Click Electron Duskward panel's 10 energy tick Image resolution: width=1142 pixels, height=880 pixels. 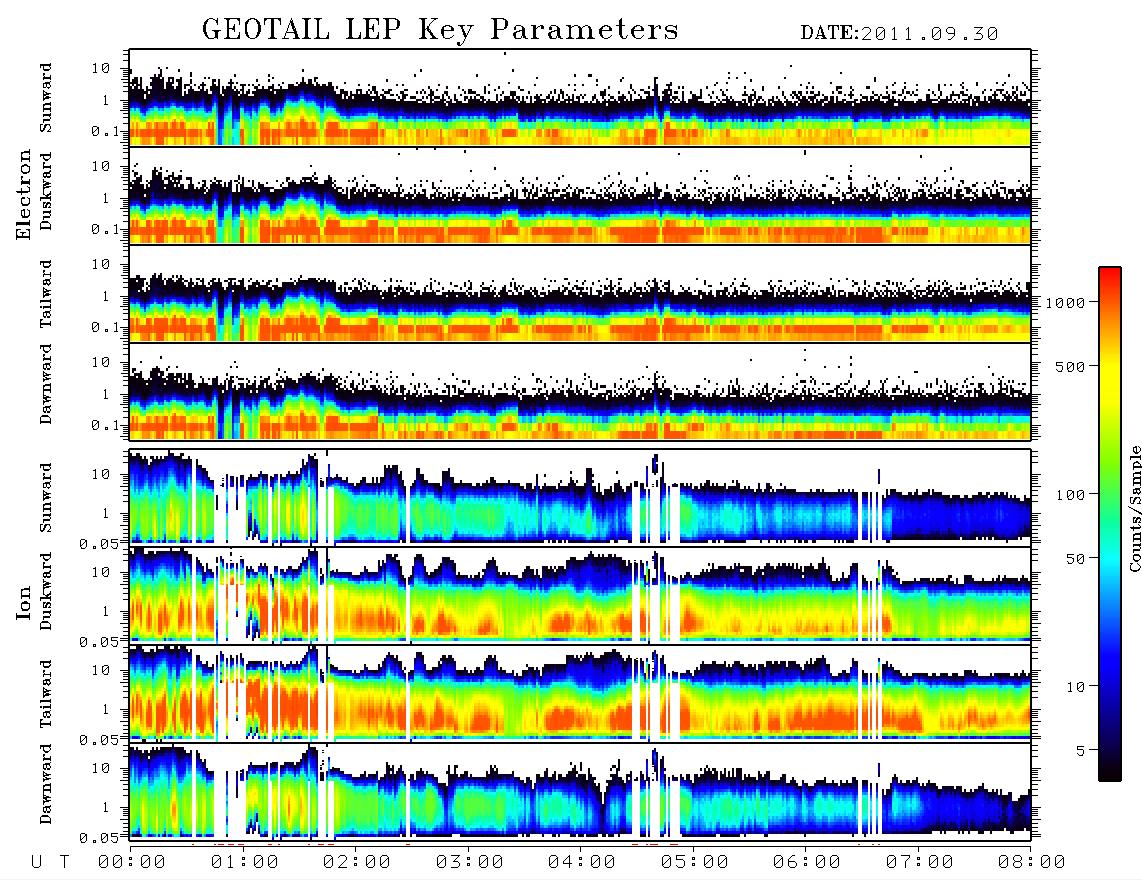click(101, 166)
